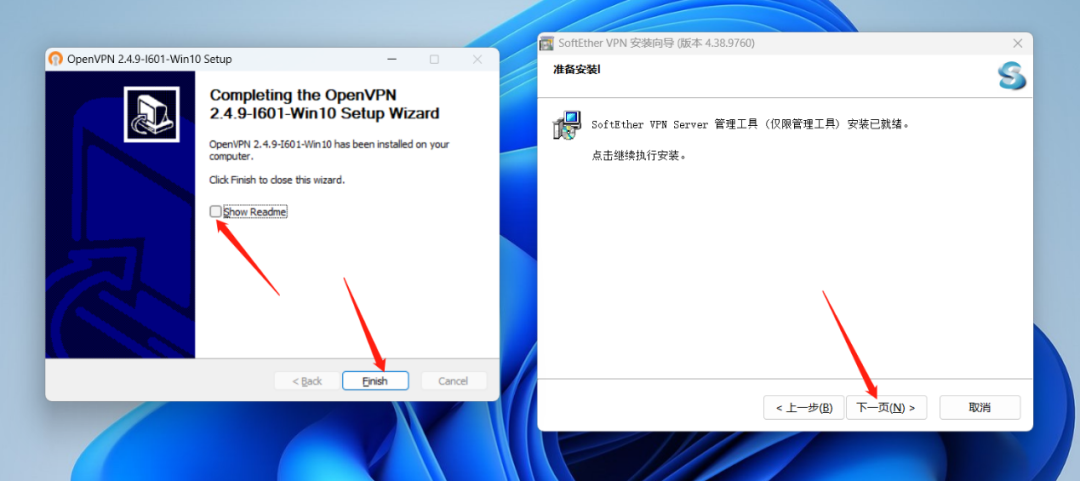Click the Cancel button in OpenVPN Setup
The image size is (1080, 481).
point(453,380)
